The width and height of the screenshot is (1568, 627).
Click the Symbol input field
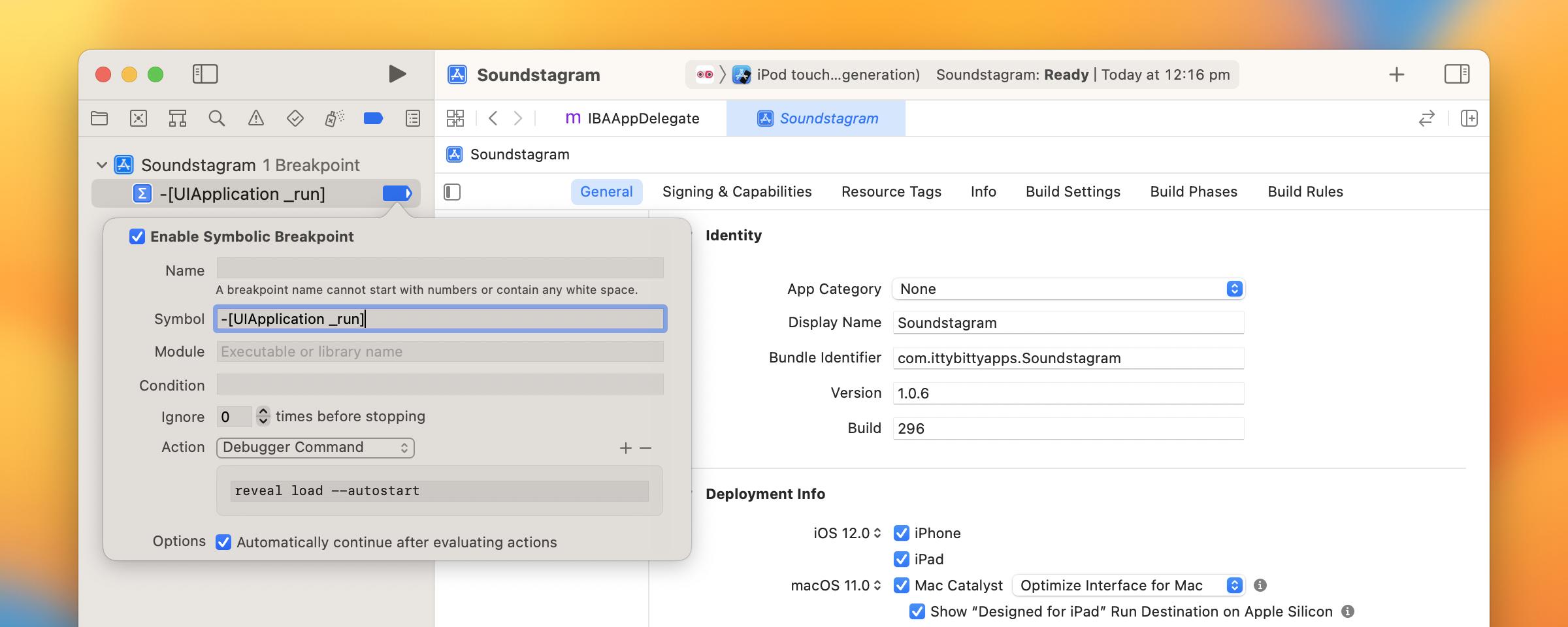tap(440, 319)
